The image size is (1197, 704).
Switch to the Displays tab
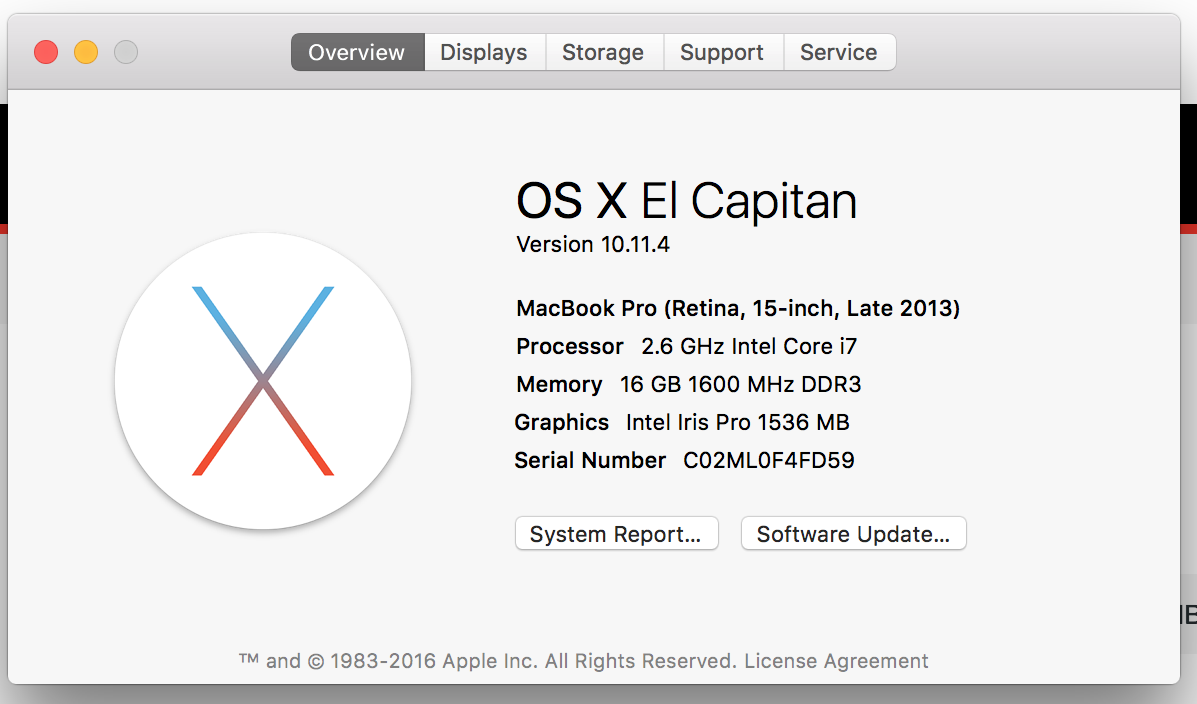coord(484,52)
